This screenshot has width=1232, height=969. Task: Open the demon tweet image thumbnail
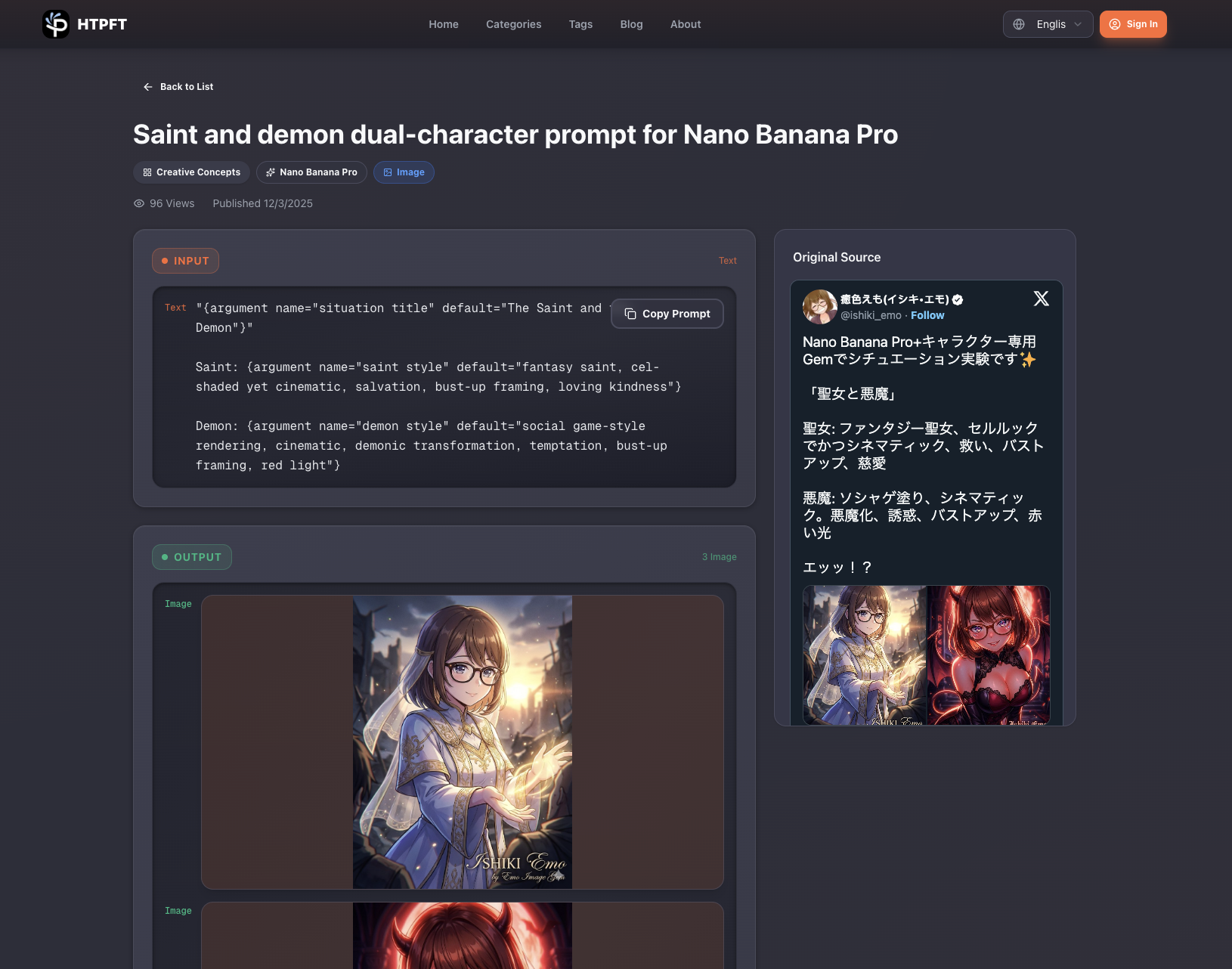[989, 655]
